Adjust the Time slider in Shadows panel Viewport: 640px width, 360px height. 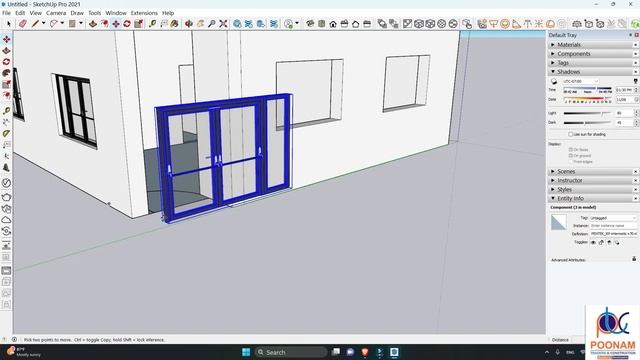click(587, 89)
